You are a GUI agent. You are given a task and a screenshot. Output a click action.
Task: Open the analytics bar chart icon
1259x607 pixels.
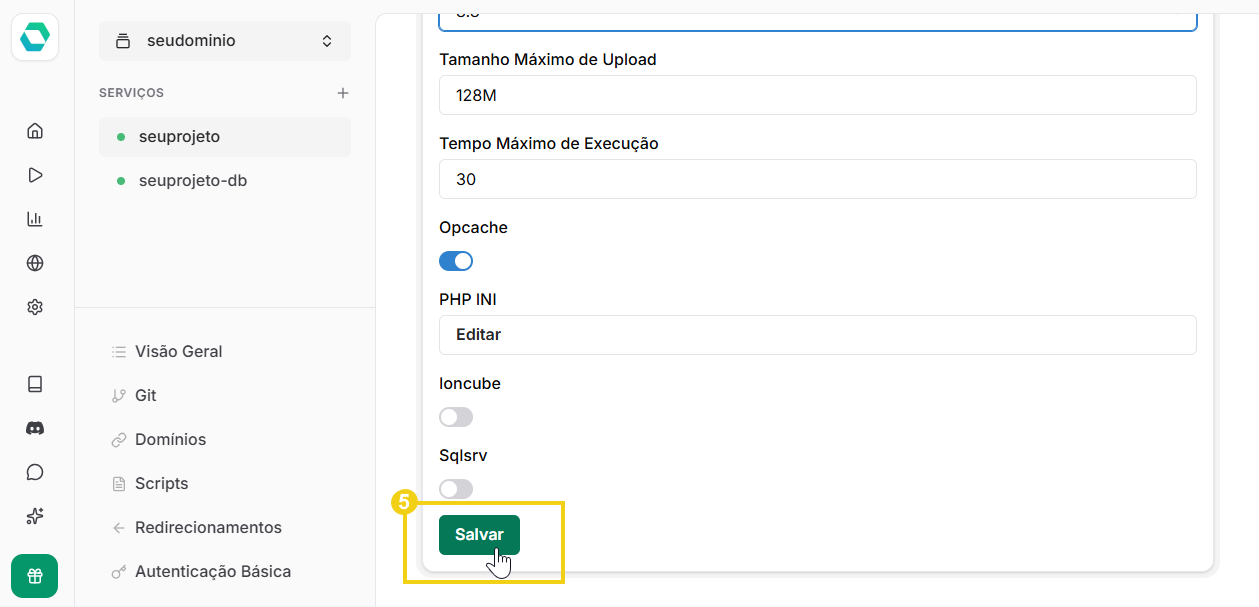tap(35, 218)
